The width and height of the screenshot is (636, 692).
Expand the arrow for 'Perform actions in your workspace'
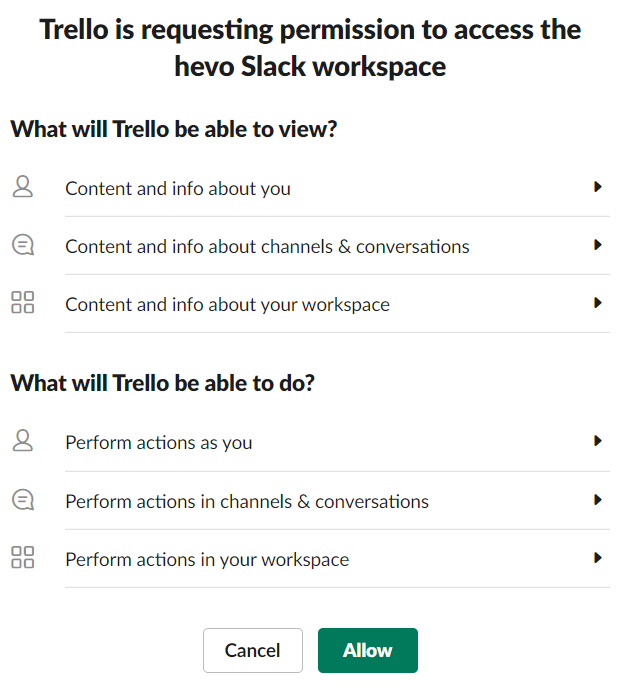point(598,558)
